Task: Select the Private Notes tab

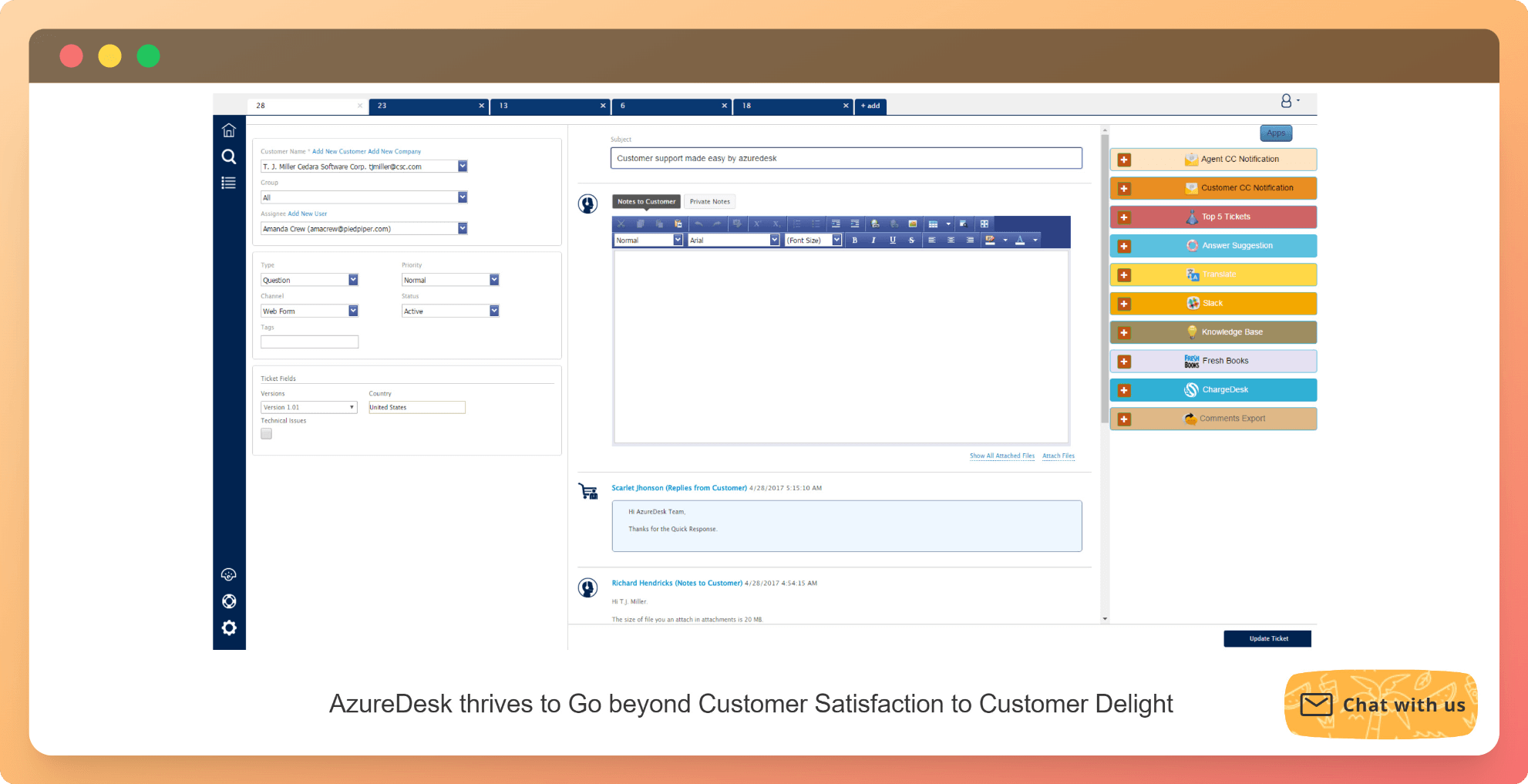Action: click(x=710, y=201)
